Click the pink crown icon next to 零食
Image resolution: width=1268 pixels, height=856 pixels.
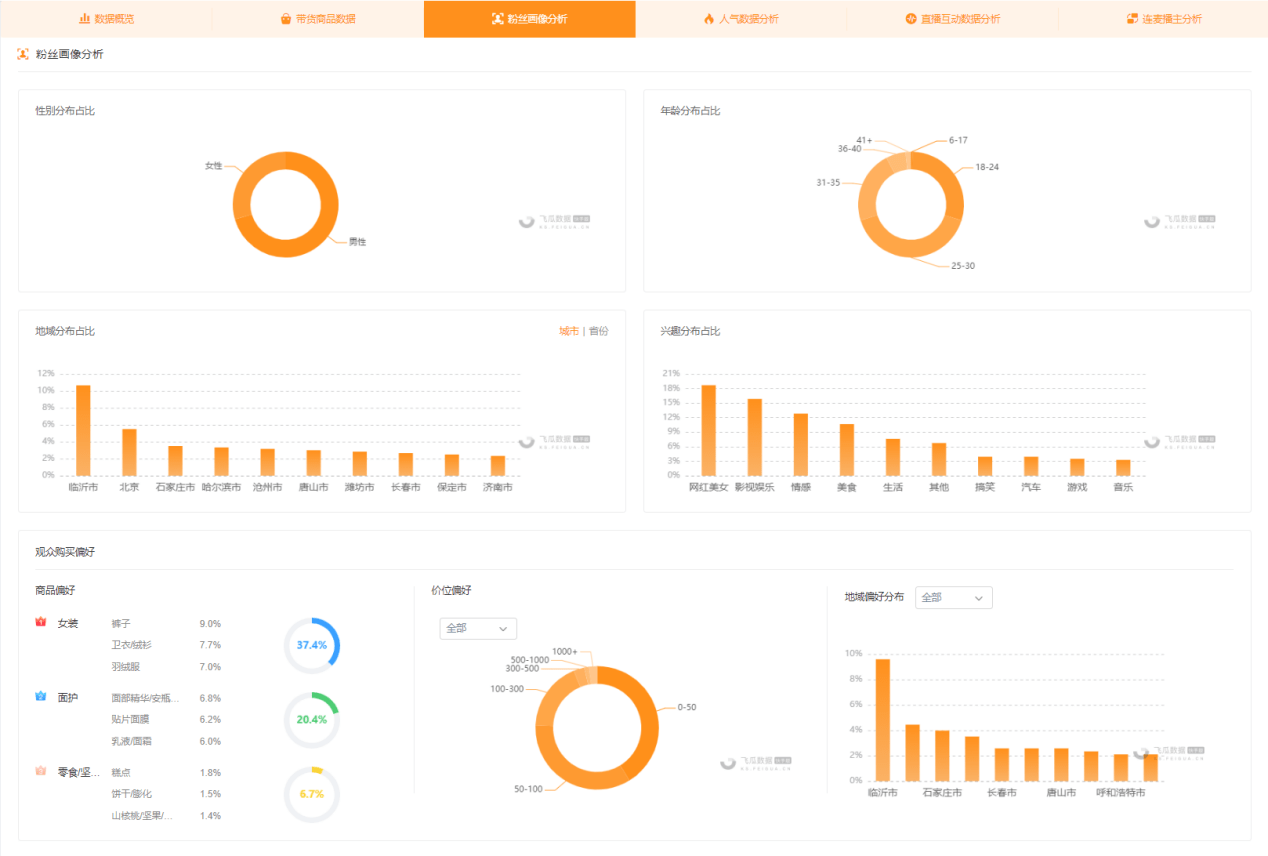41,771
